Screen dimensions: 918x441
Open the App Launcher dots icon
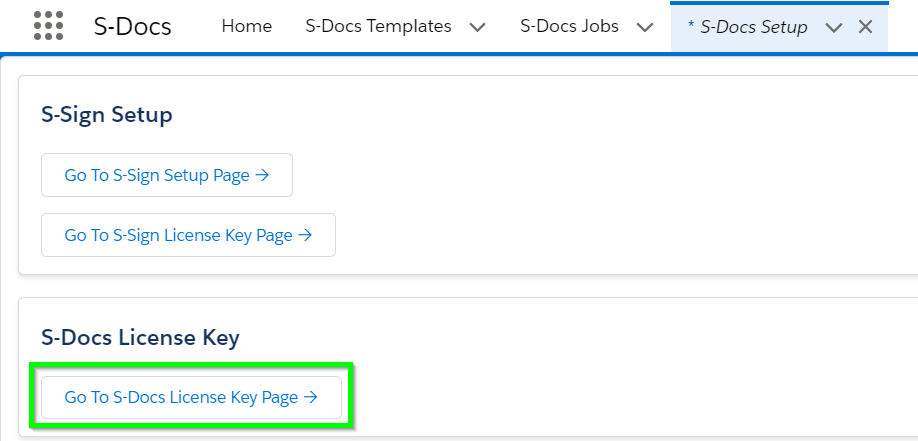pyautogui.click(x=49, y=26)
